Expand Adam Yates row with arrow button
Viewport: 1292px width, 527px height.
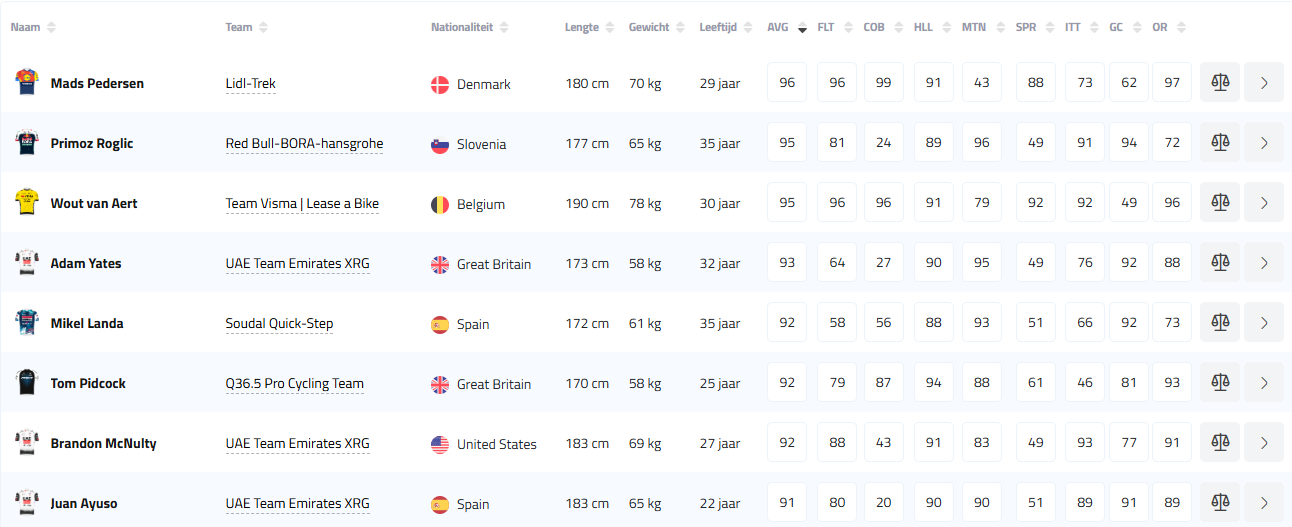tap(1264, 263)
